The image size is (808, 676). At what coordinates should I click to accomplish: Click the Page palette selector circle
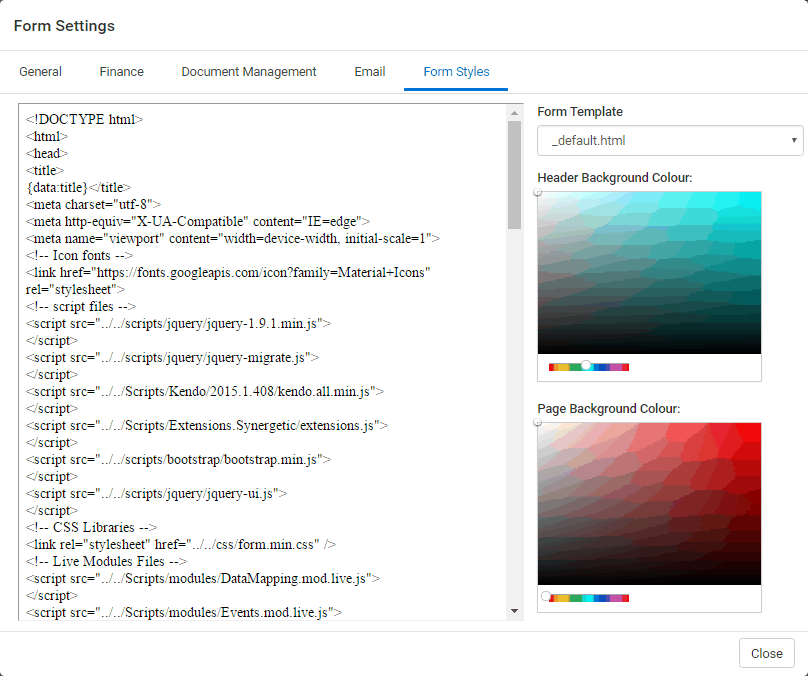pyautogui.click(x=538, y=423)
